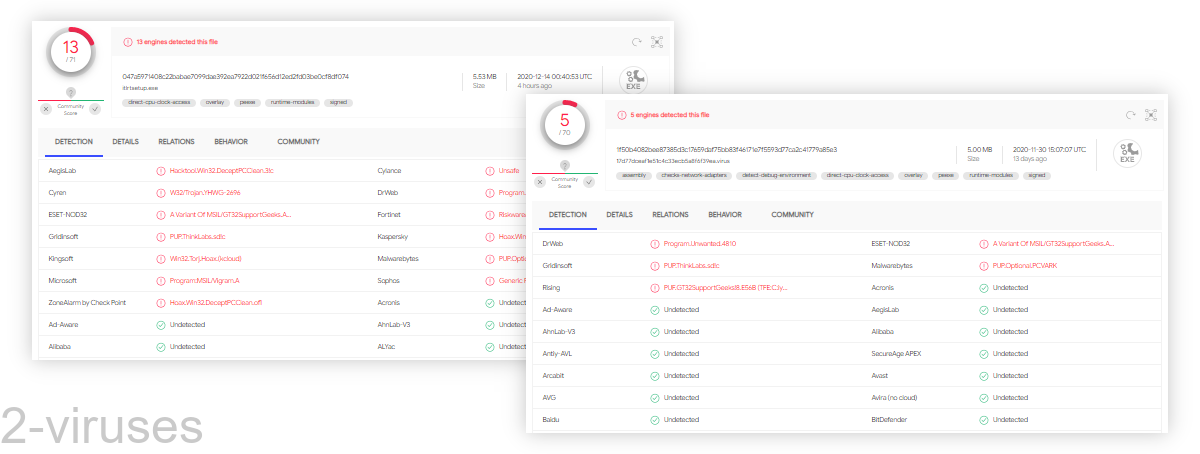Click the 5.00 MB file size
Screen dimensions: 1200x454
click(979, 149)
